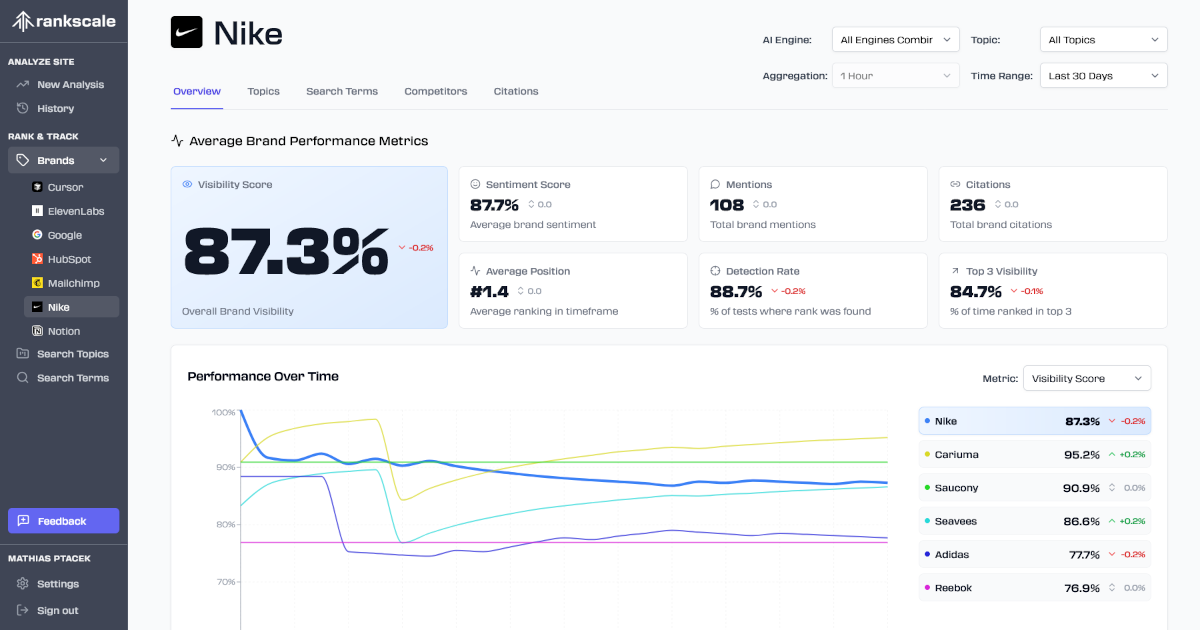The image size is (1200, 630).
Task: Click the speech bubble icon beside Mentions
Action: 715,185
